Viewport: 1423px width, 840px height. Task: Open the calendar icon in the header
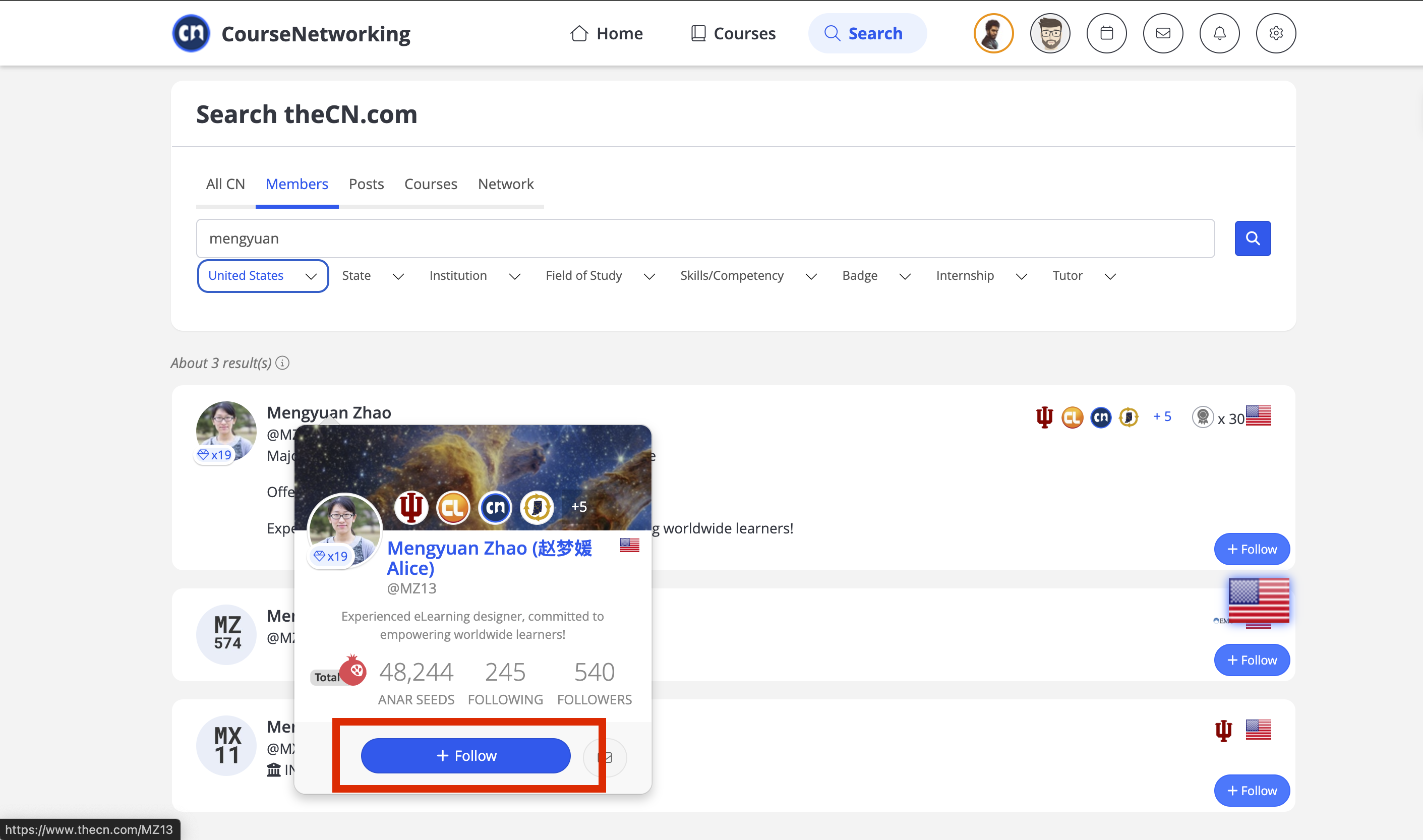click(x=1107, y=33)
